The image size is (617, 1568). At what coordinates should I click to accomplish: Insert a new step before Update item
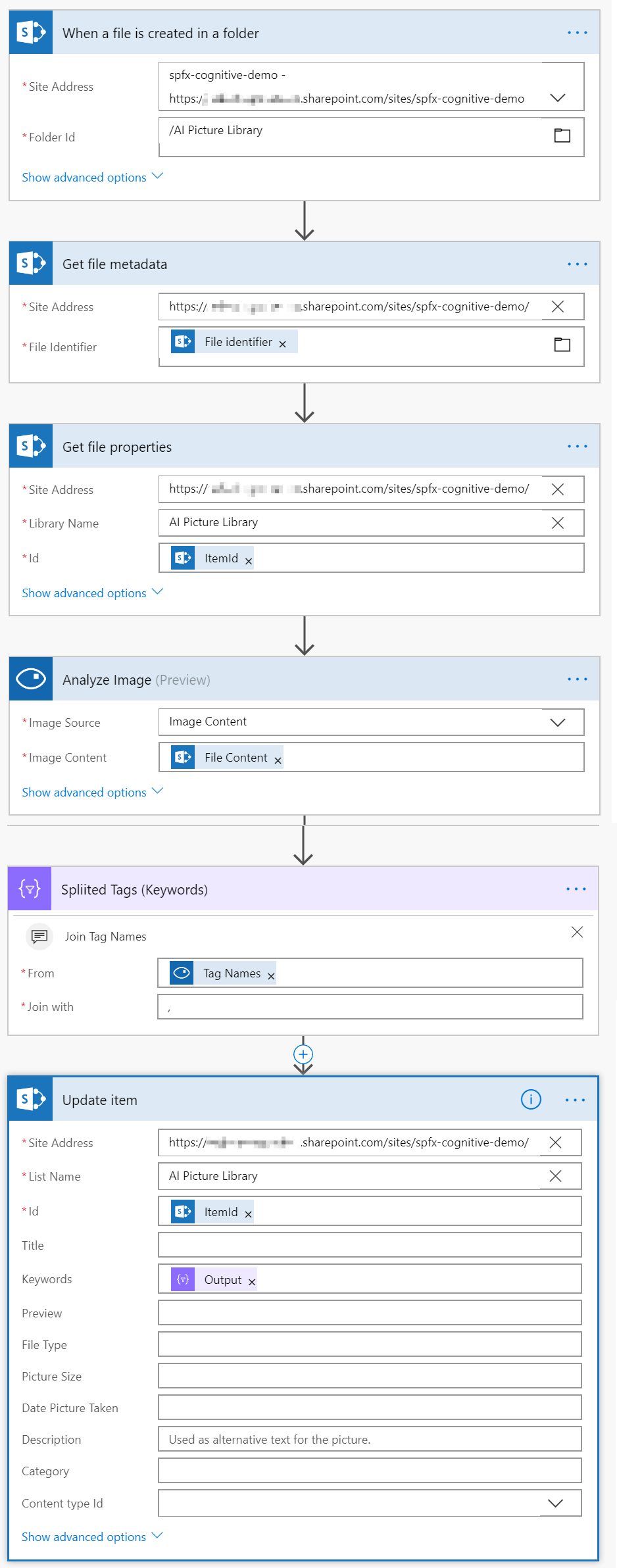point(303,1054)
